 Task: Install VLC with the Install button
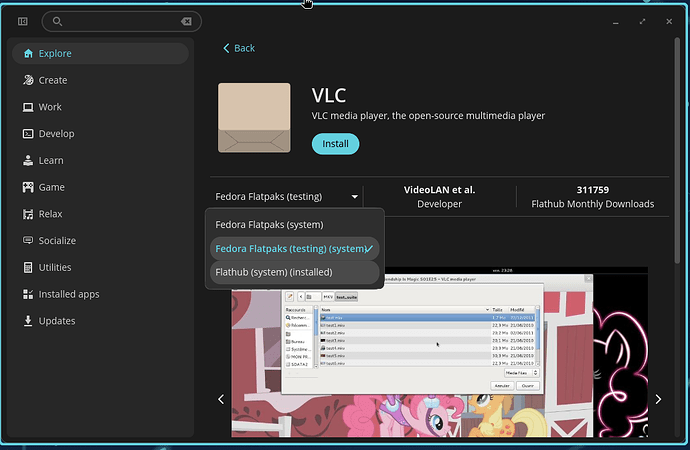pos(335,144)
